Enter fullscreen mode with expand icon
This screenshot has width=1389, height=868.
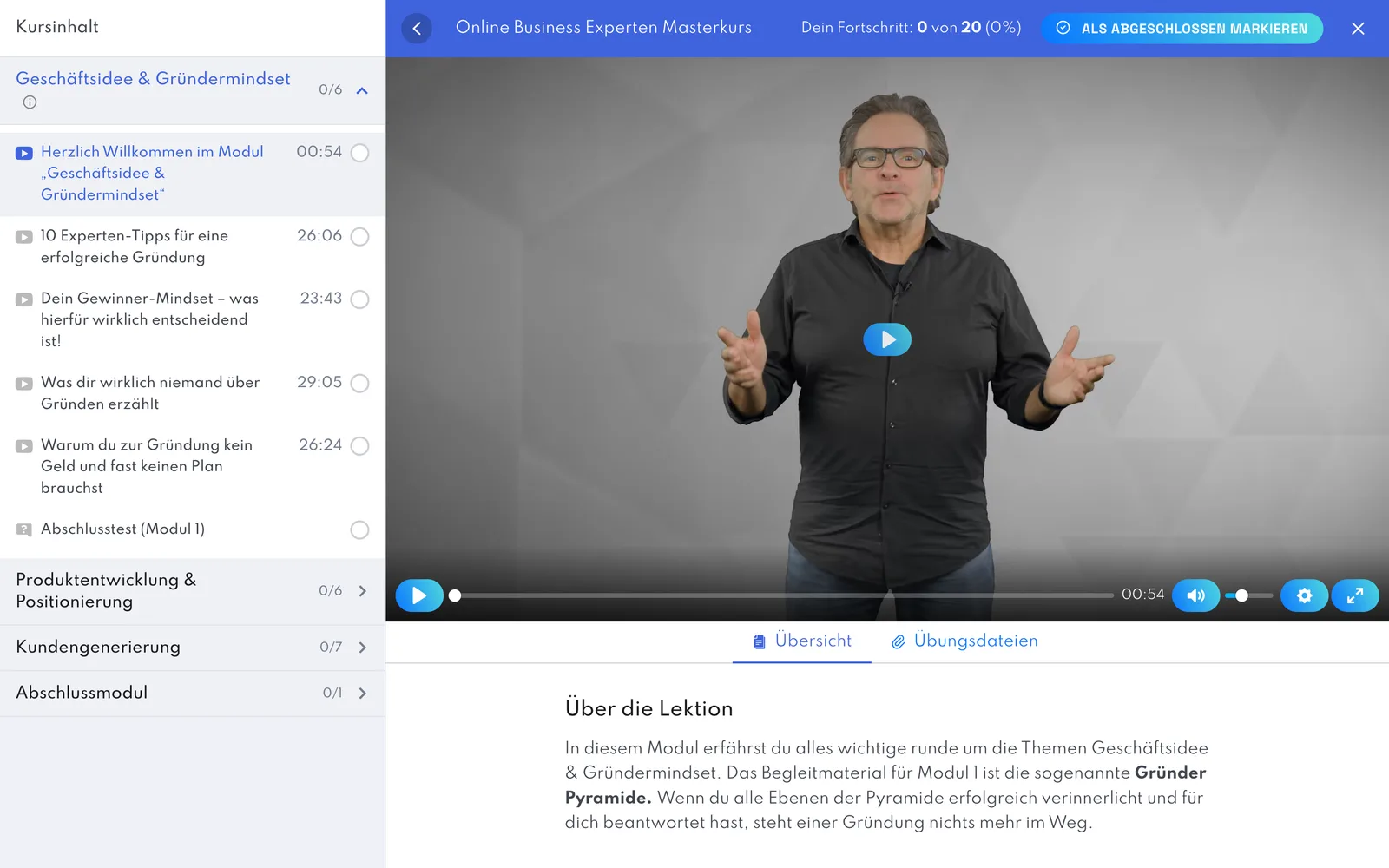1354,595
